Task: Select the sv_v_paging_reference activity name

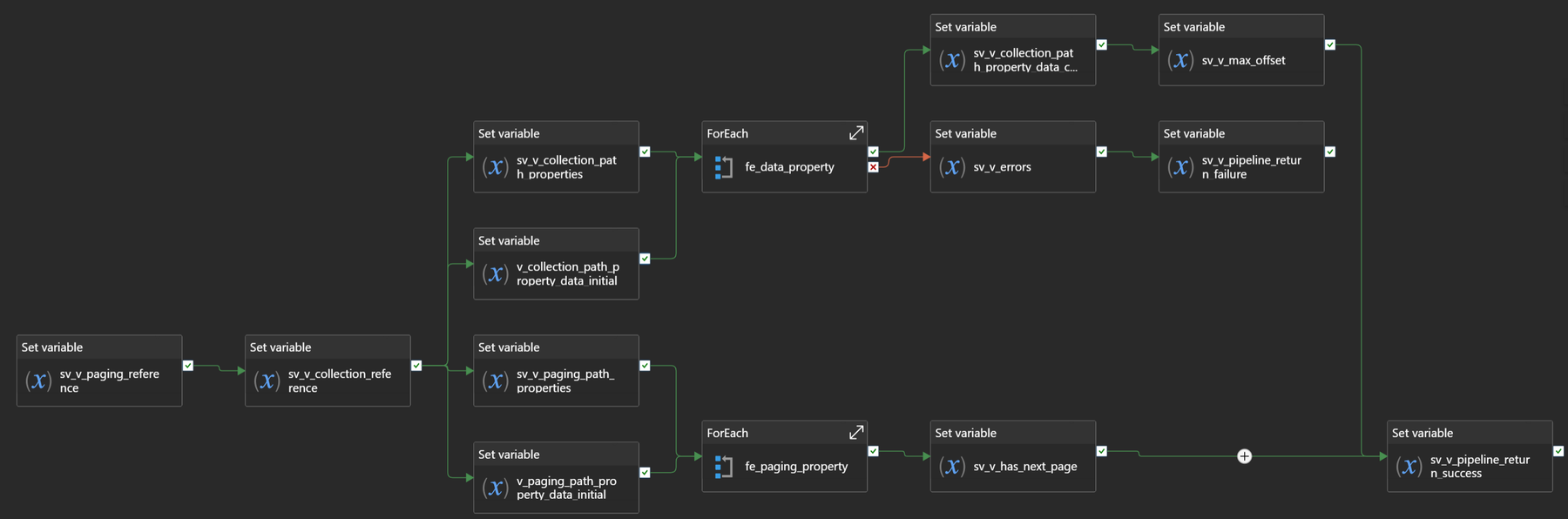Action: coord(110,381)
